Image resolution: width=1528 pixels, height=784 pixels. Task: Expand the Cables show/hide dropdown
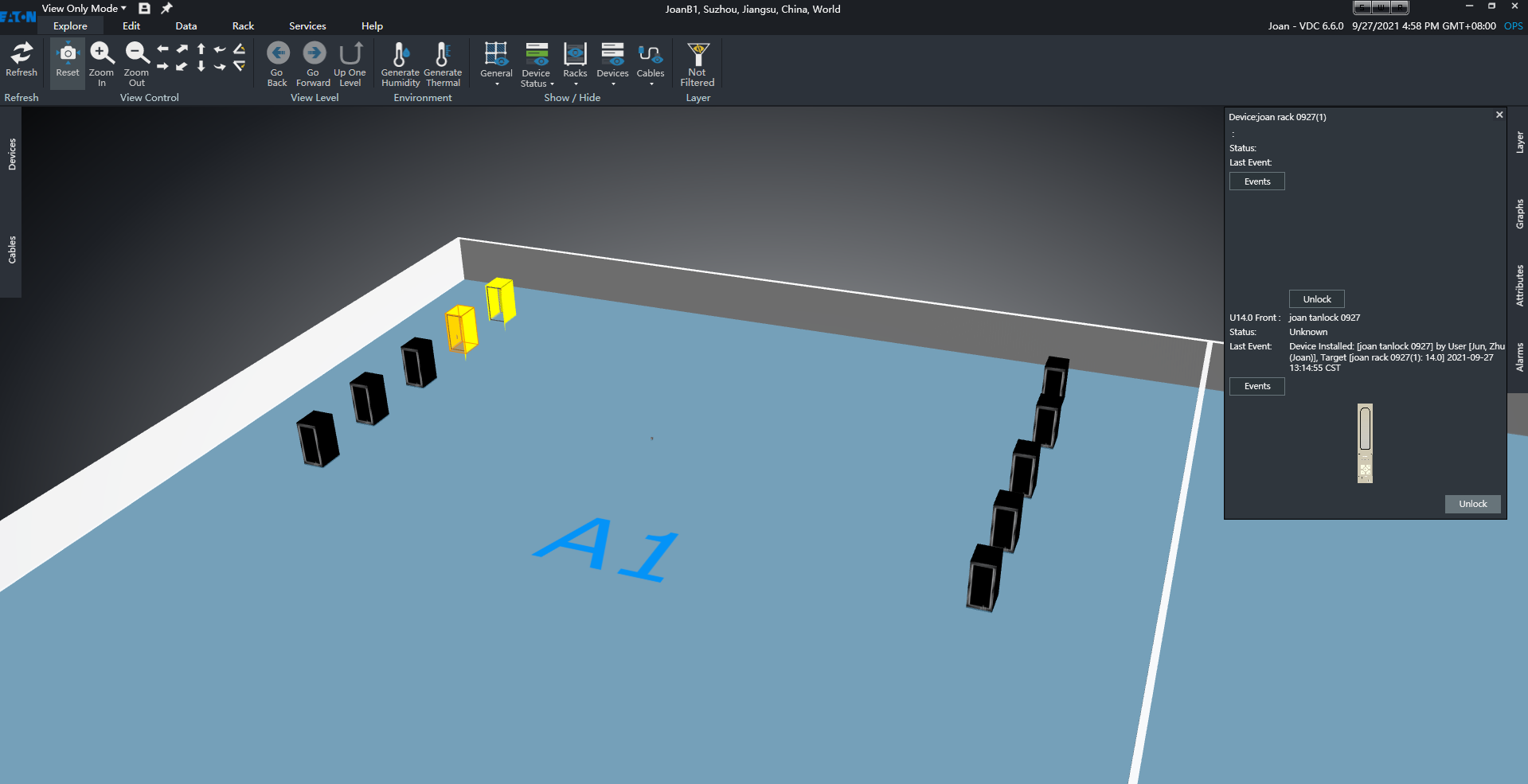(651, 64)
